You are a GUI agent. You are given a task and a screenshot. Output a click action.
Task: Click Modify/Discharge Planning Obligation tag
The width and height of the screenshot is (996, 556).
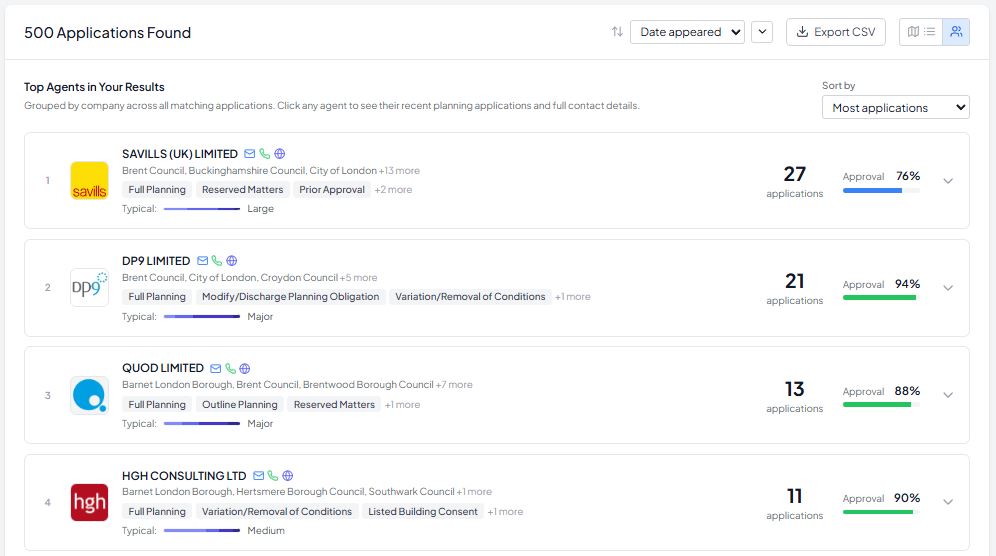point(290,297)
